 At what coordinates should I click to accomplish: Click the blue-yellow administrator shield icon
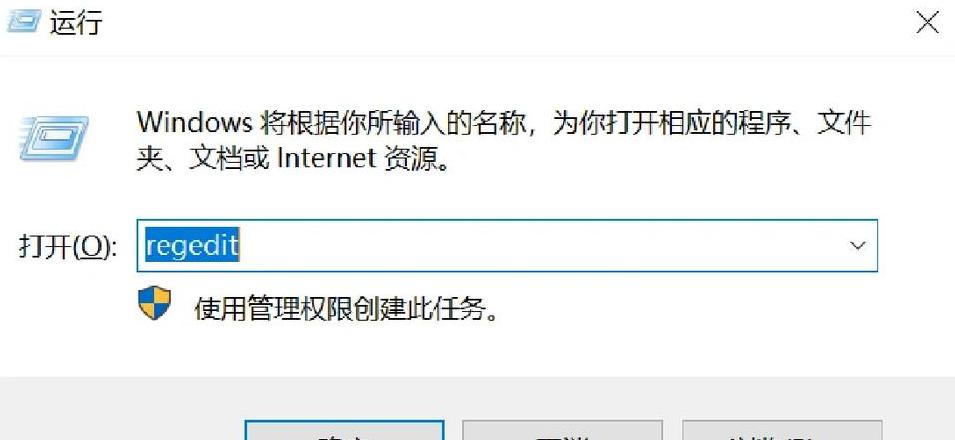[x=155, y=303]
